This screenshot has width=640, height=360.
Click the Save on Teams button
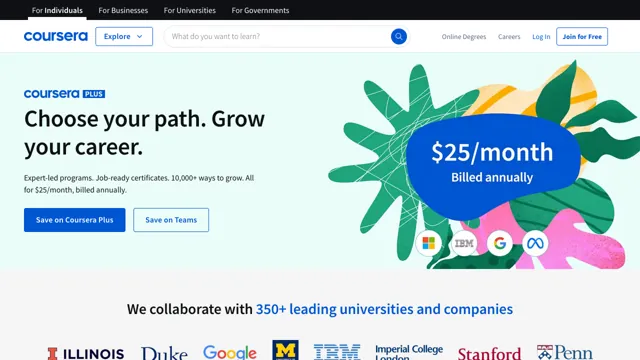[x=171, y=220]
